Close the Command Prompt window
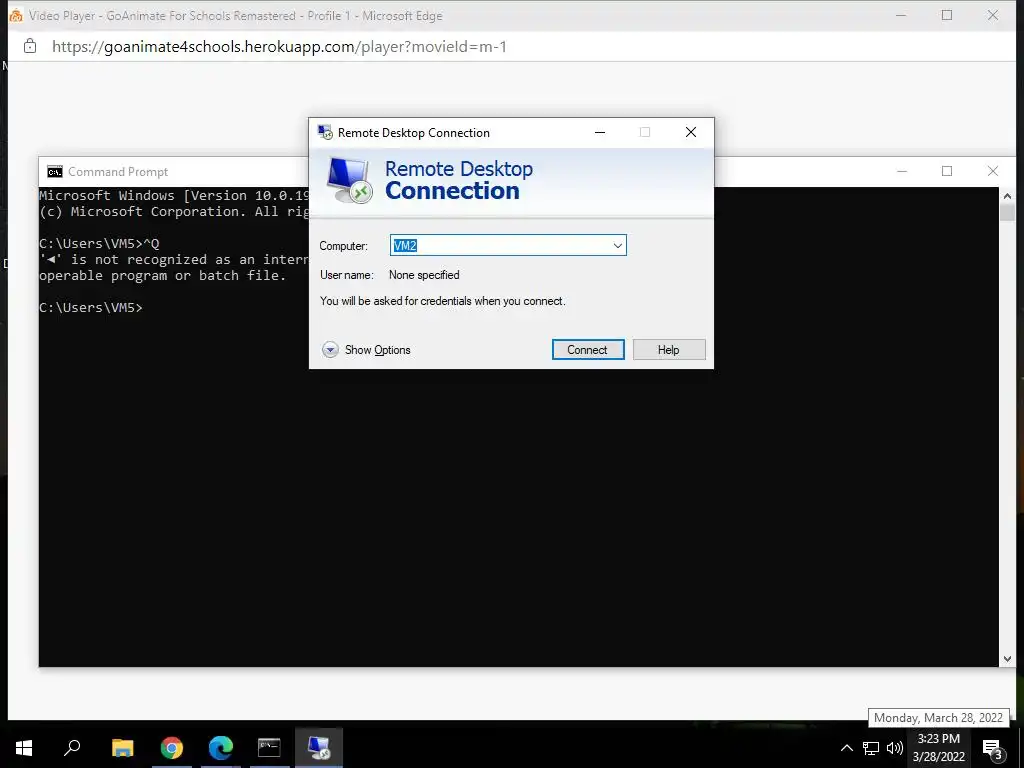1024x768 pixels. pyautogui.click(x=993, y=171)
